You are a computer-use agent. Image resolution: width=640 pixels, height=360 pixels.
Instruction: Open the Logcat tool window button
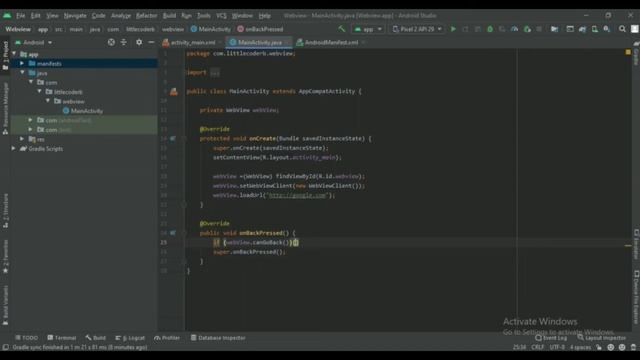click(130, 338)
